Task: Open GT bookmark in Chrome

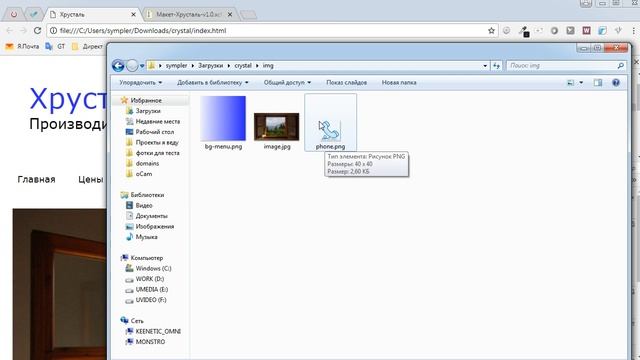Action: [56, 47]
